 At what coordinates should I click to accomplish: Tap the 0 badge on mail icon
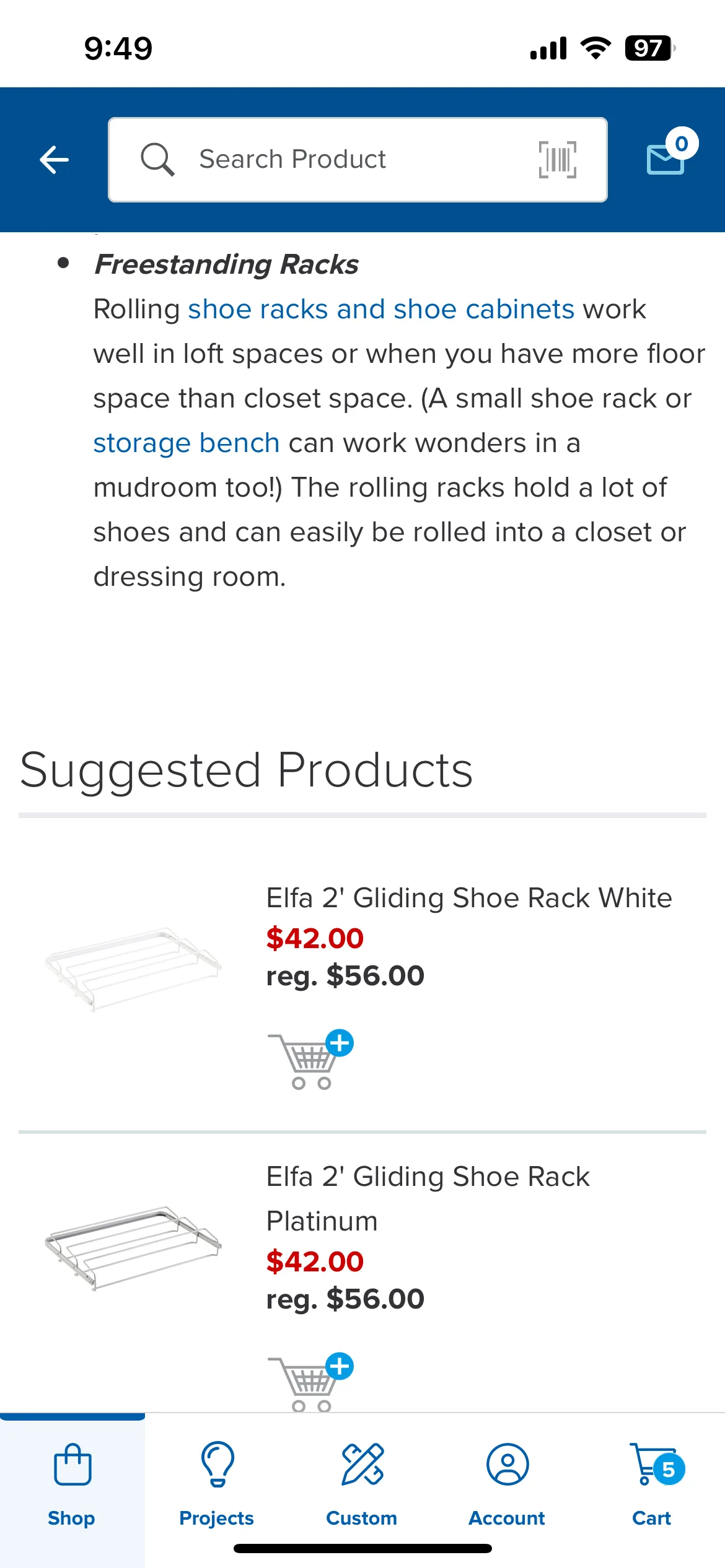click(x=682, y=144)
